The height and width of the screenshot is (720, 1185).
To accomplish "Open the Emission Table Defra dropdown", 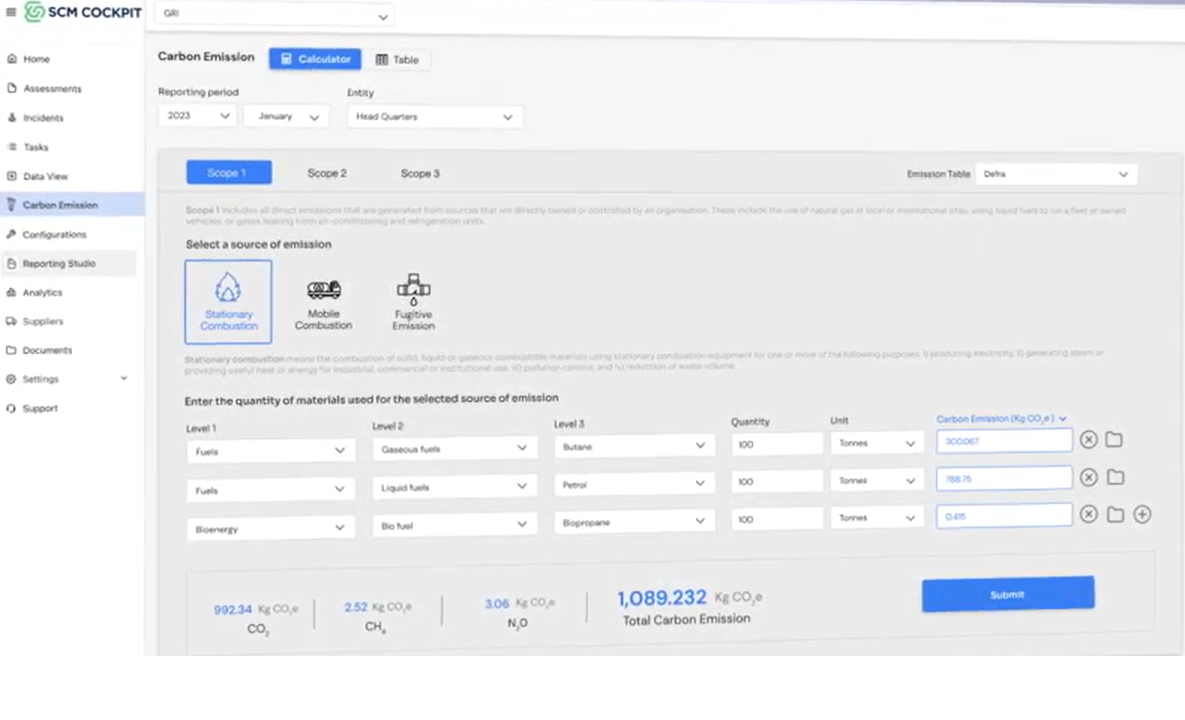I will click(x=1057, y=173).
